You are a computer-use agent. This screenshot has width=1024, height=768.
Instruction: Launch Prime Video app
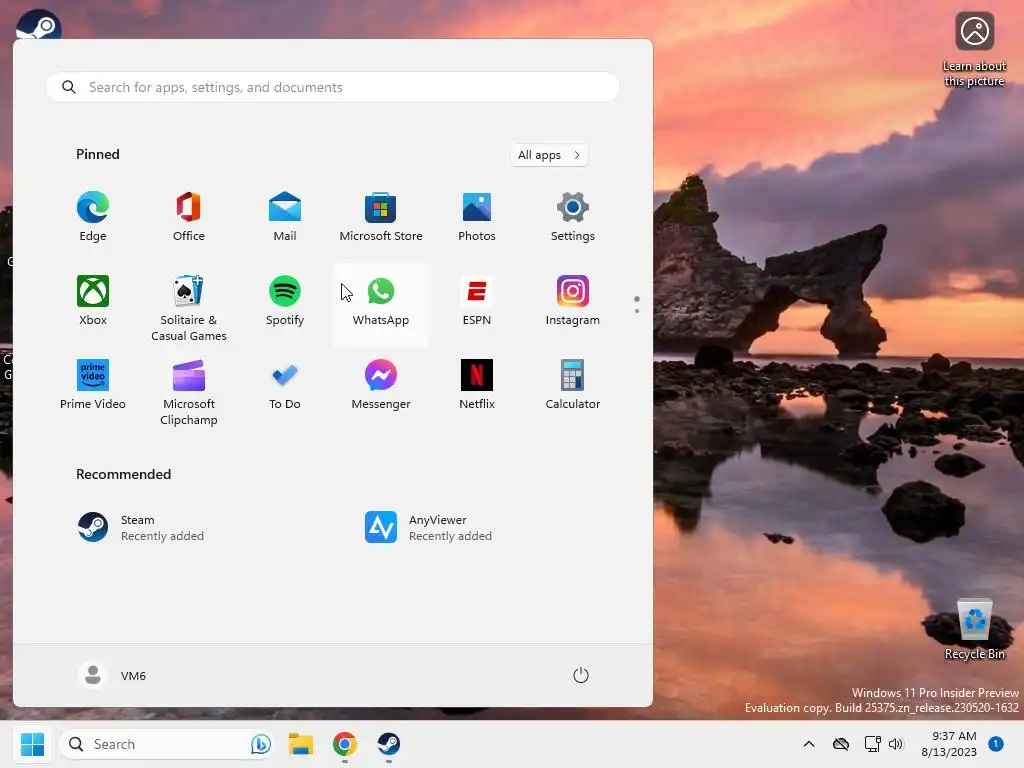point(93,385)
